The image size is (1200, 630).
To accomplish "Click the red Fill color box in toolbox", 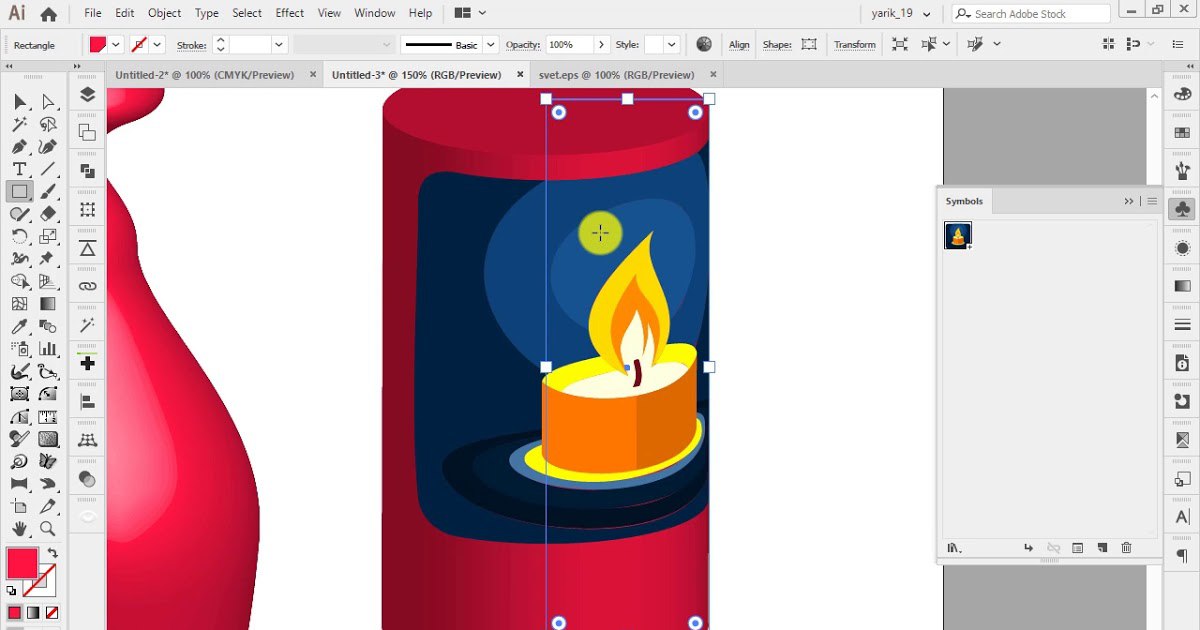I will click(x=22, y=562).
